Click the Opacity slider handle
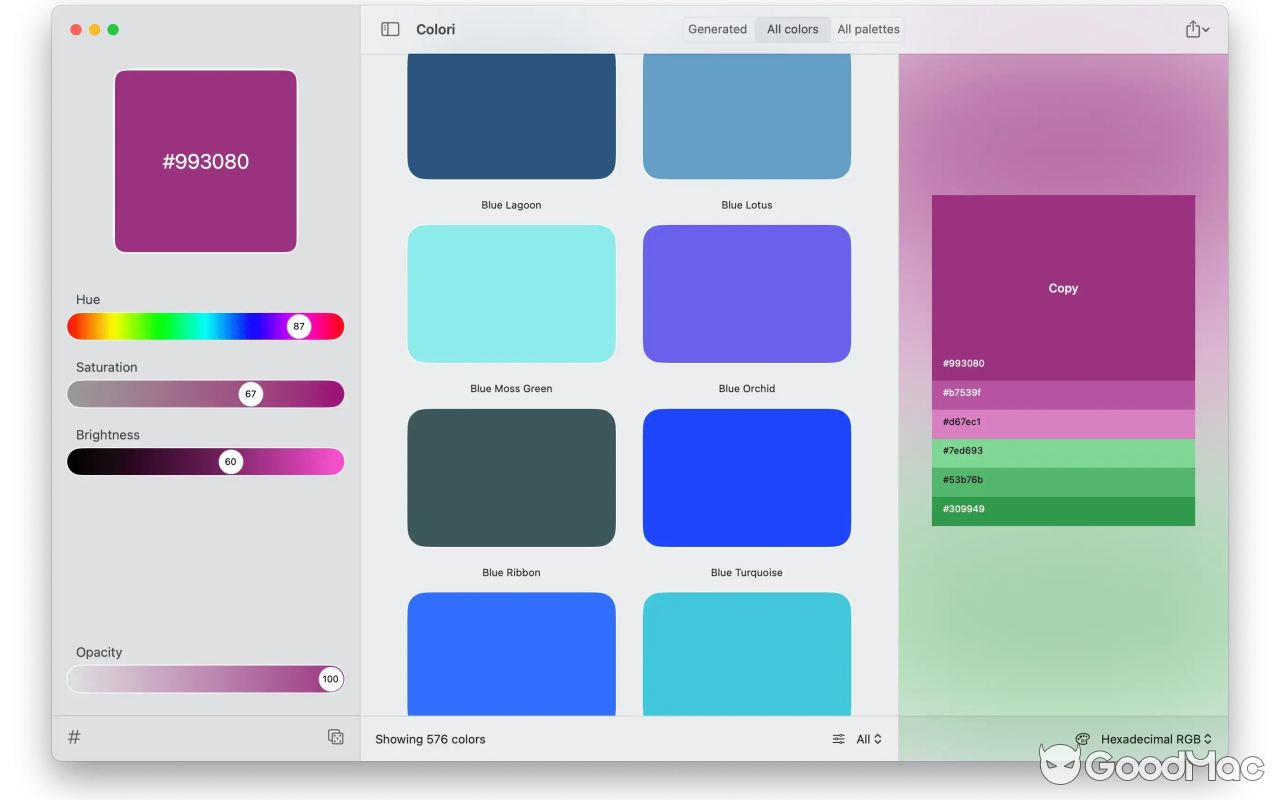 331,679
